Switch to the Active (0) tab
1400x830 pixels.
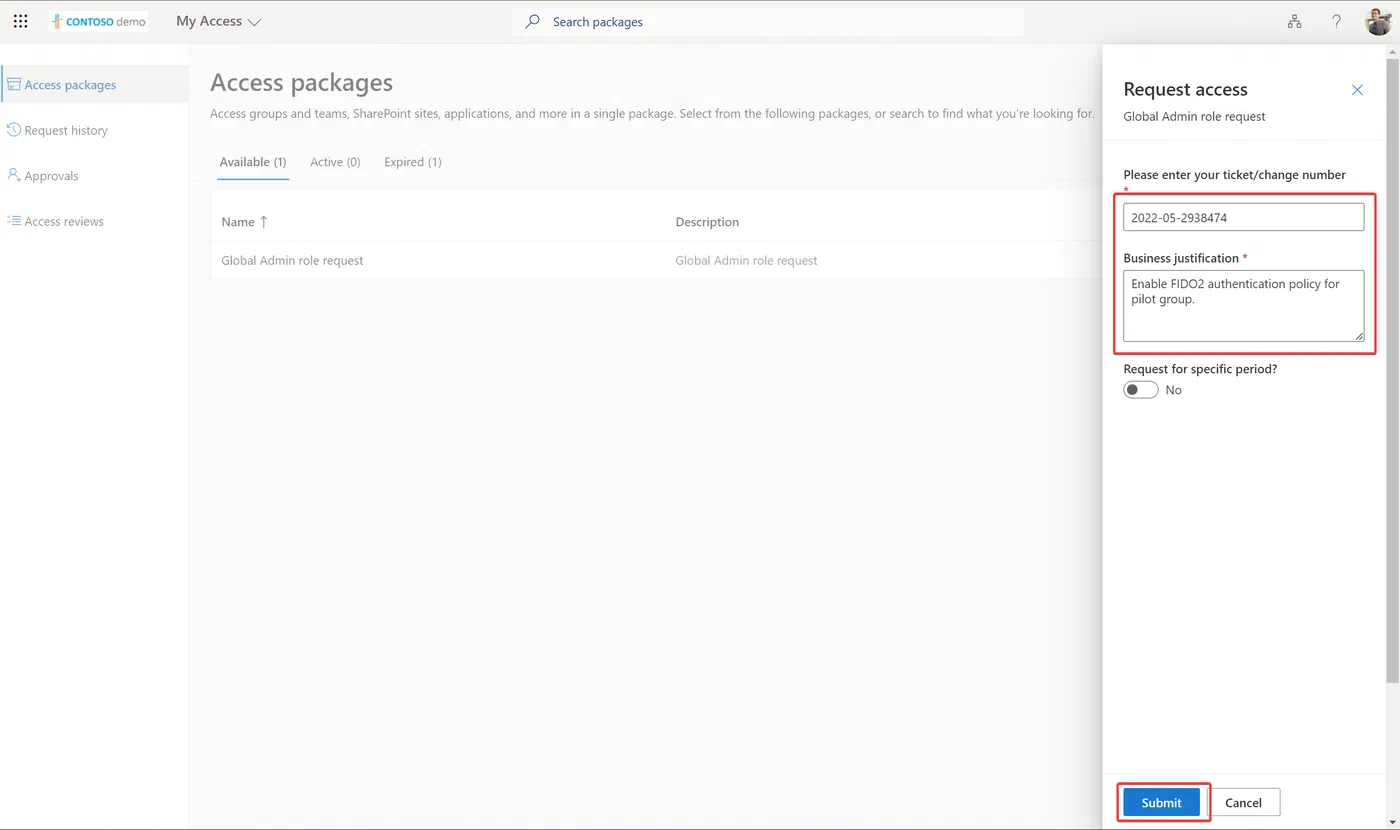pos(335,162)
